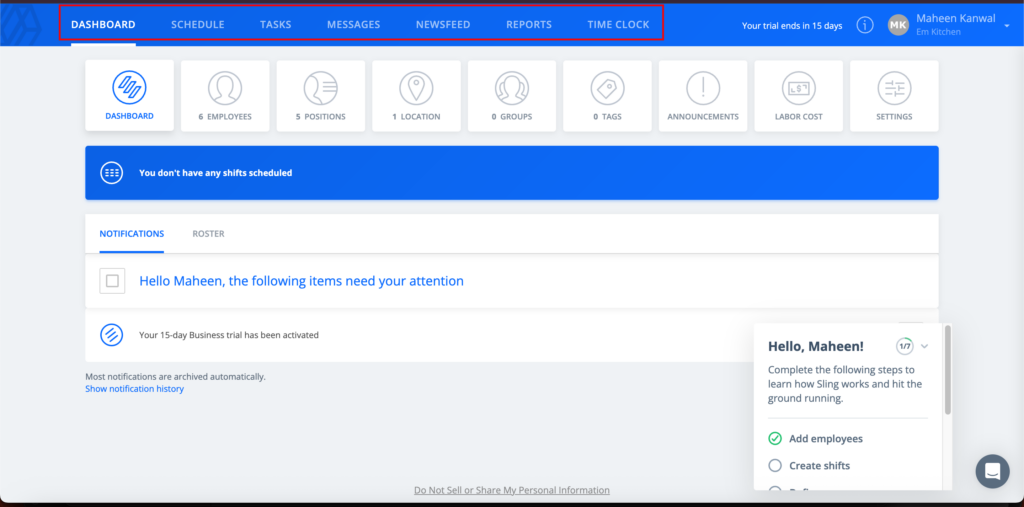Click the green check beside Add employees
This screenshot has width=1024, height=507.
pos(775,438)
